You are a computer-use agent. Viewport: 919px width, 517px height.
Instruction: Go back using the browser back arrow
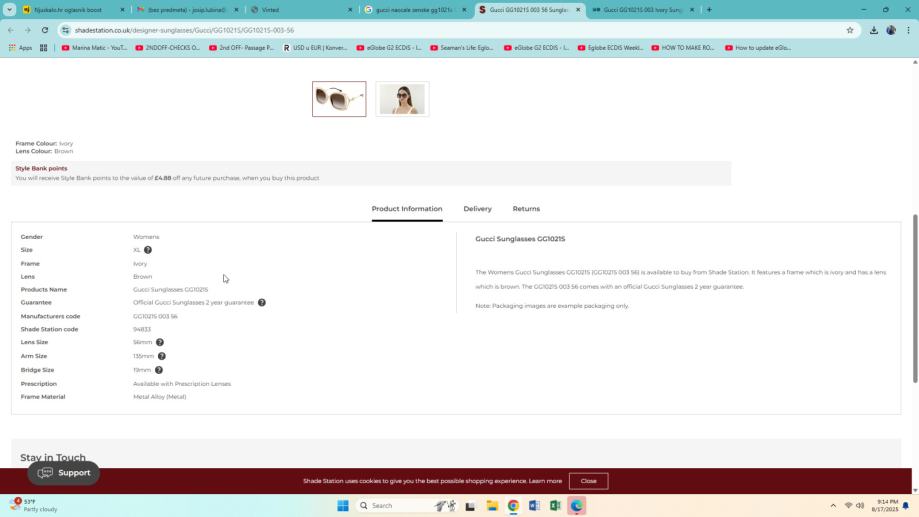coord(11,30)
